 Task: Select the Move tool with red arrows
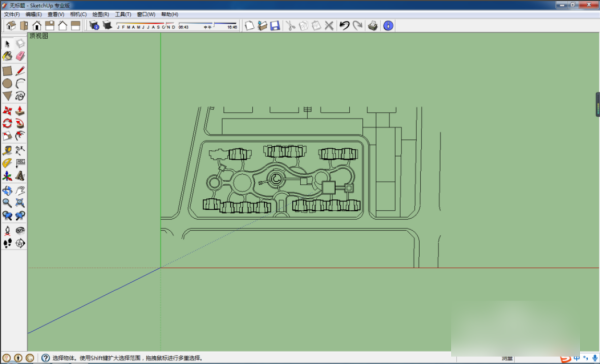[x=7, y=111]
